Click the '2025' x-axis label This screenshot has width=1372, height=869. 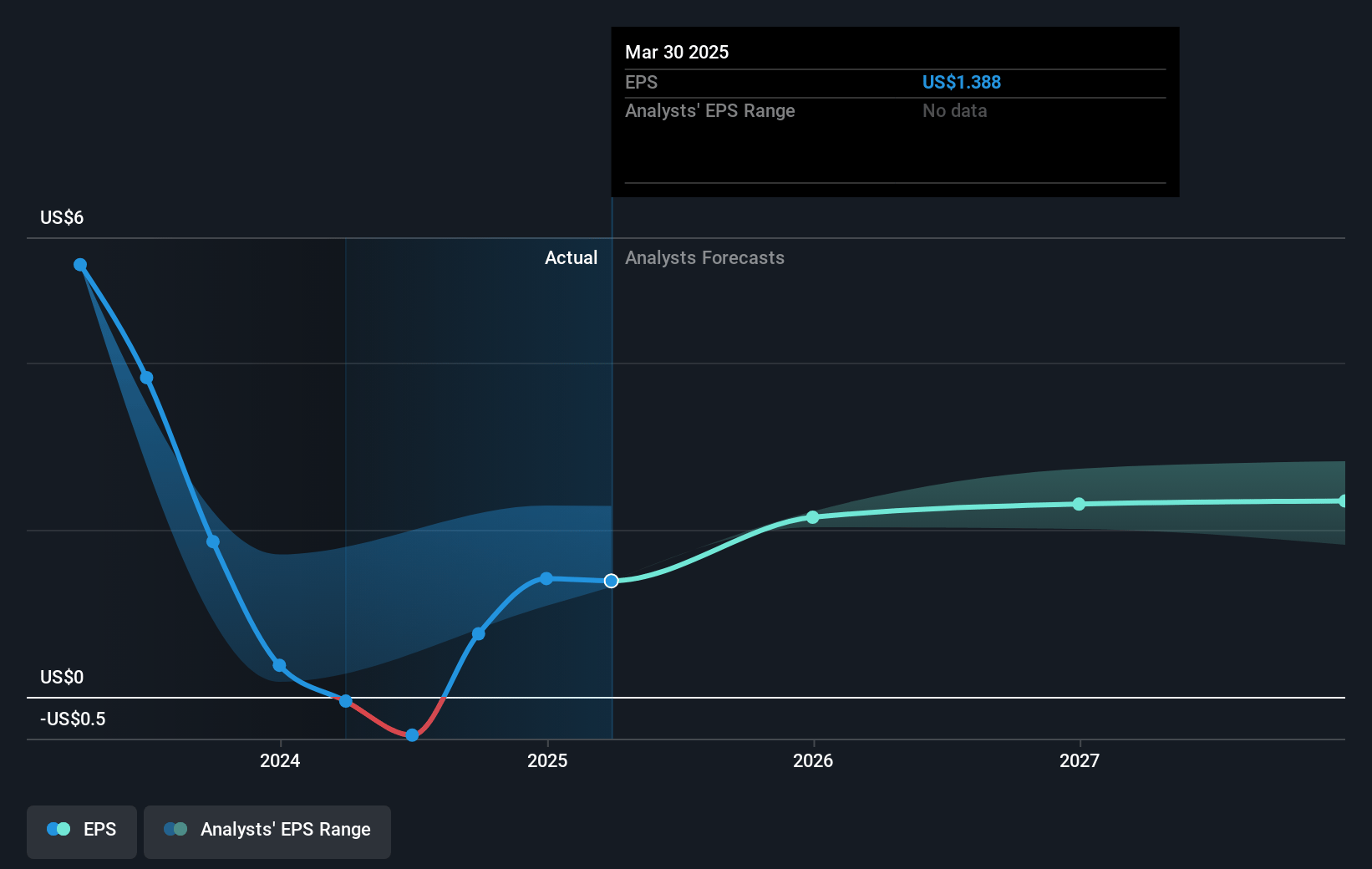(x=547, y=760)
